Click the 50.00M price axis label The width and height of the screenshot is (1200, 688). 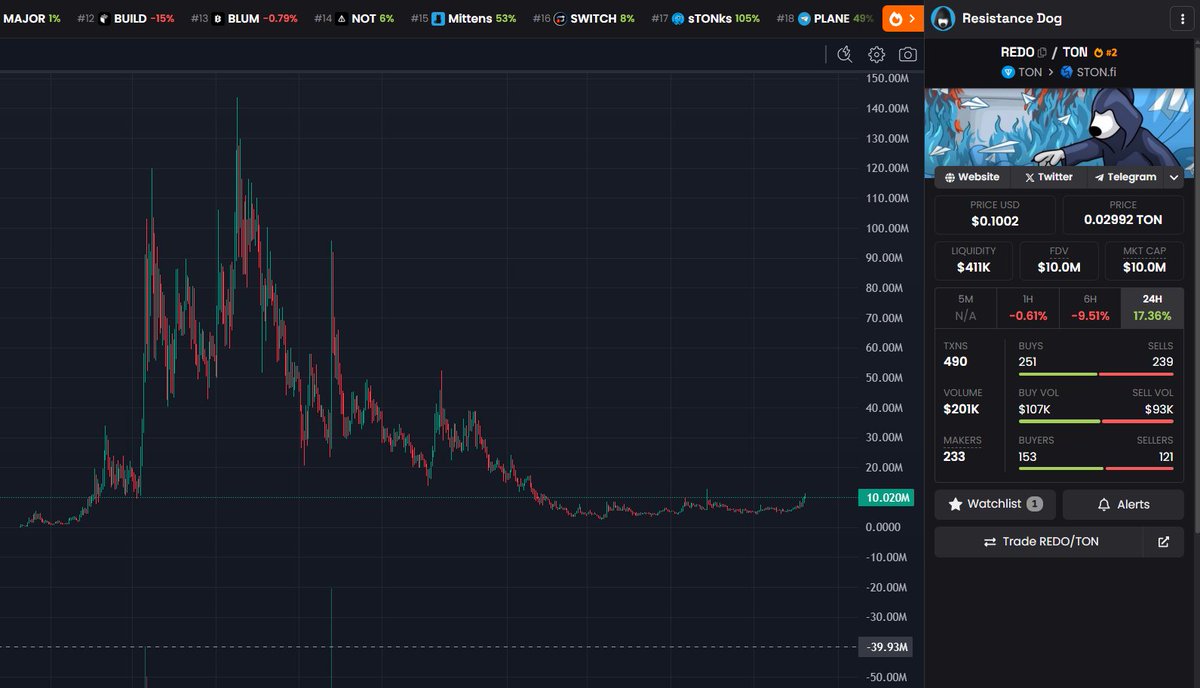[888, 378]
